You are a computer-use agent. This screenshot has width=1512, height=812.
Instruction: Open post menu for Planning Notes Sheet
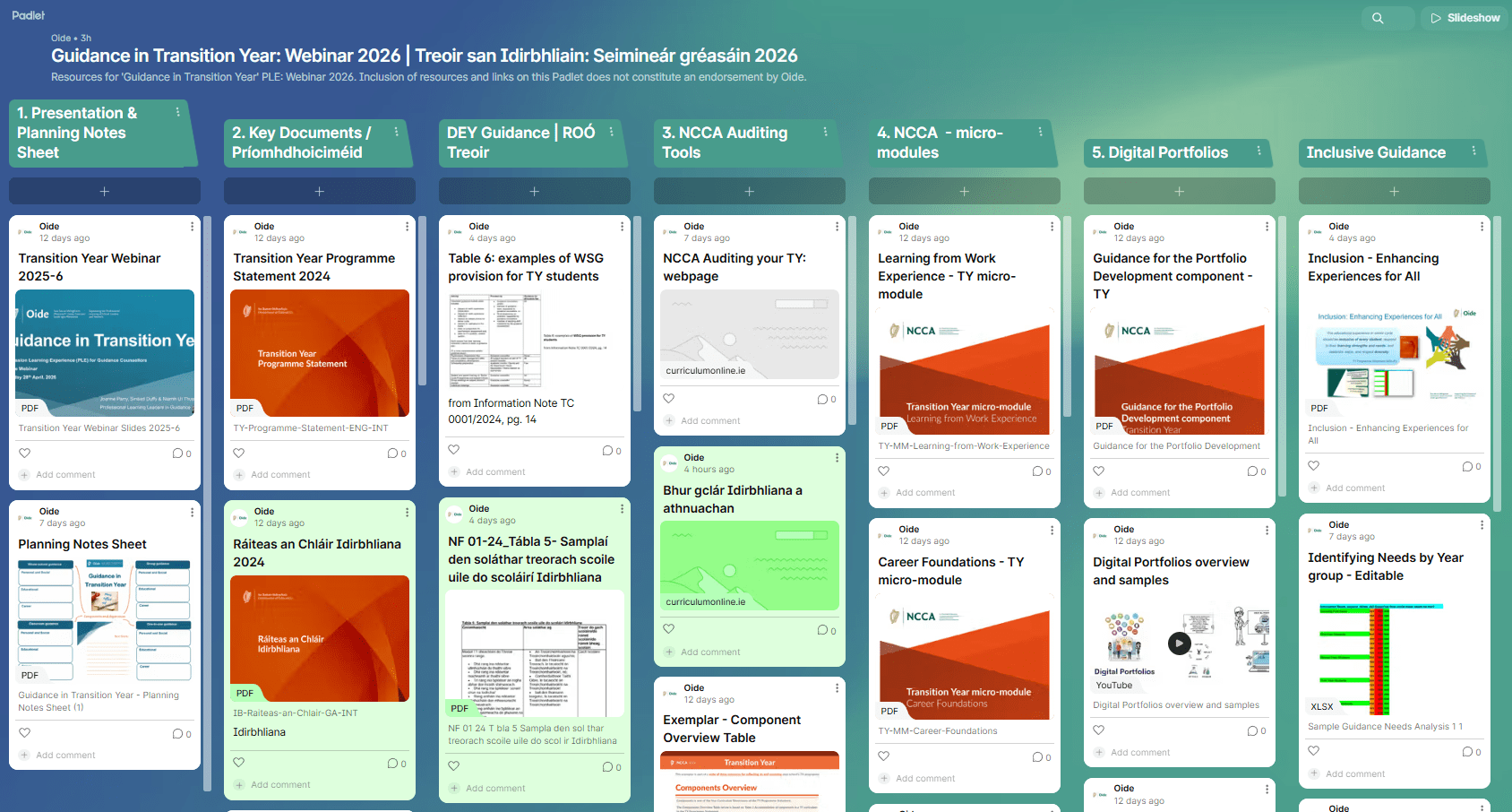coord(192,512)
